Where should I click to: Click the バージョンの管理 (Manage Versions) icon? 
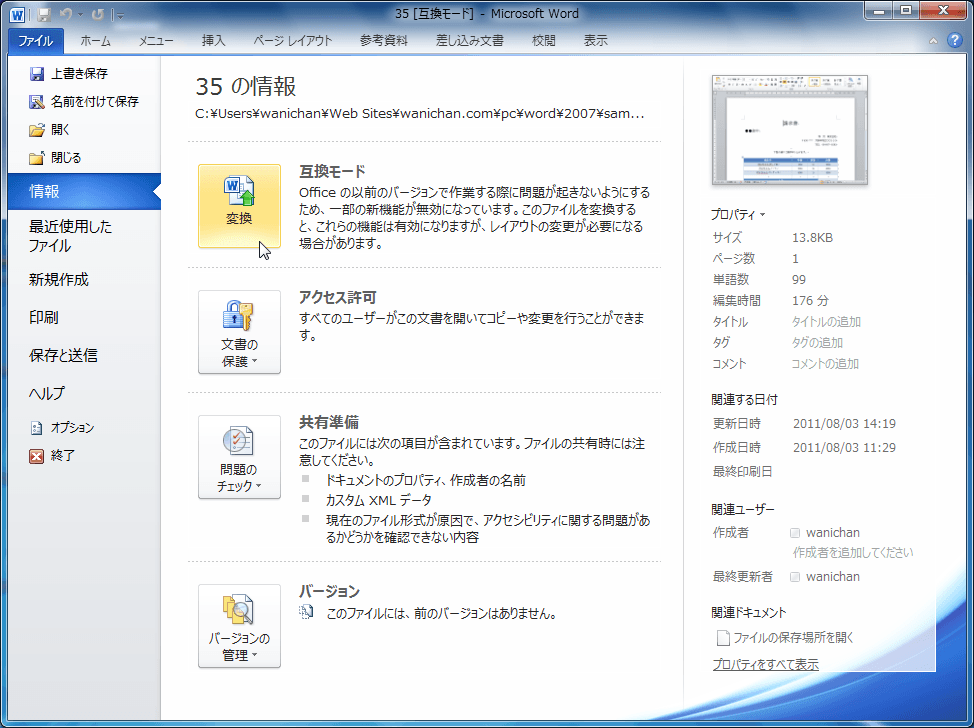(x=239, y=626)
